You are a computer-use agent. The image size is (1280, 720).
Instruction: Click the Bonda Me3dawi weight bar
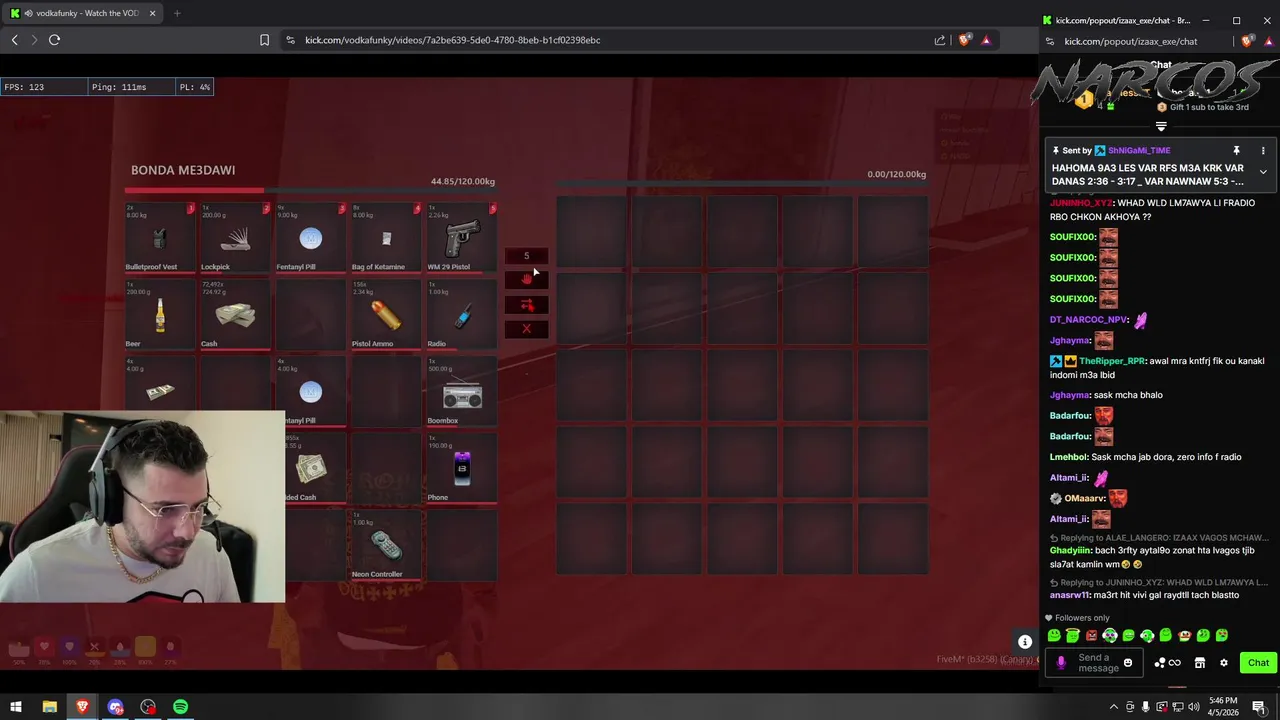click(x=310, y=190)
